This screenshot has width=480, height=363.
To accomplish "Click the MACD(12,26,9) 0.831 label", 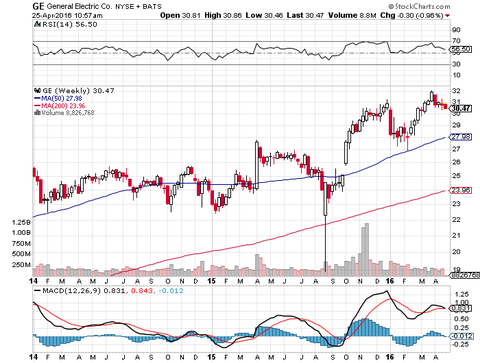I will [x=80, y=291].
